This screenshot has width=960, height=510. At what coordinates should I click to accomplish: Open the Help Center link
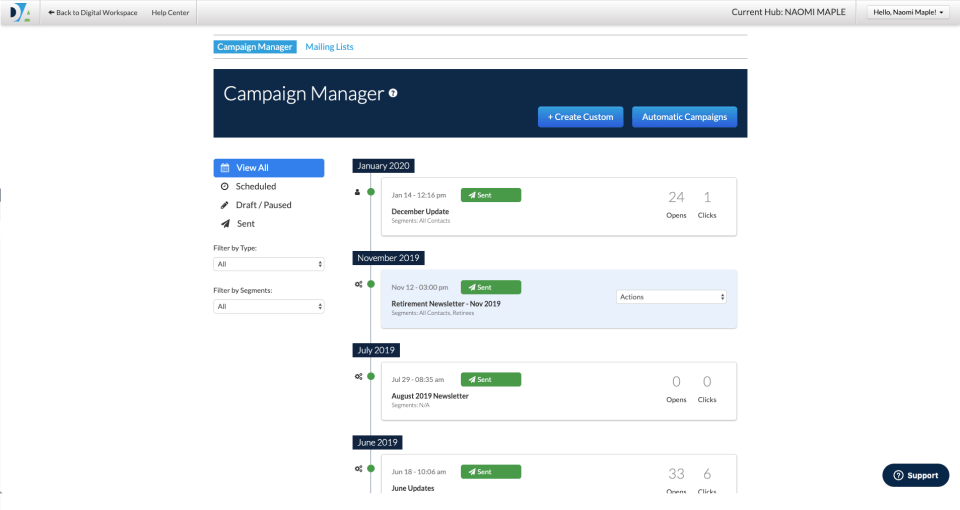(x=170, y=12)
